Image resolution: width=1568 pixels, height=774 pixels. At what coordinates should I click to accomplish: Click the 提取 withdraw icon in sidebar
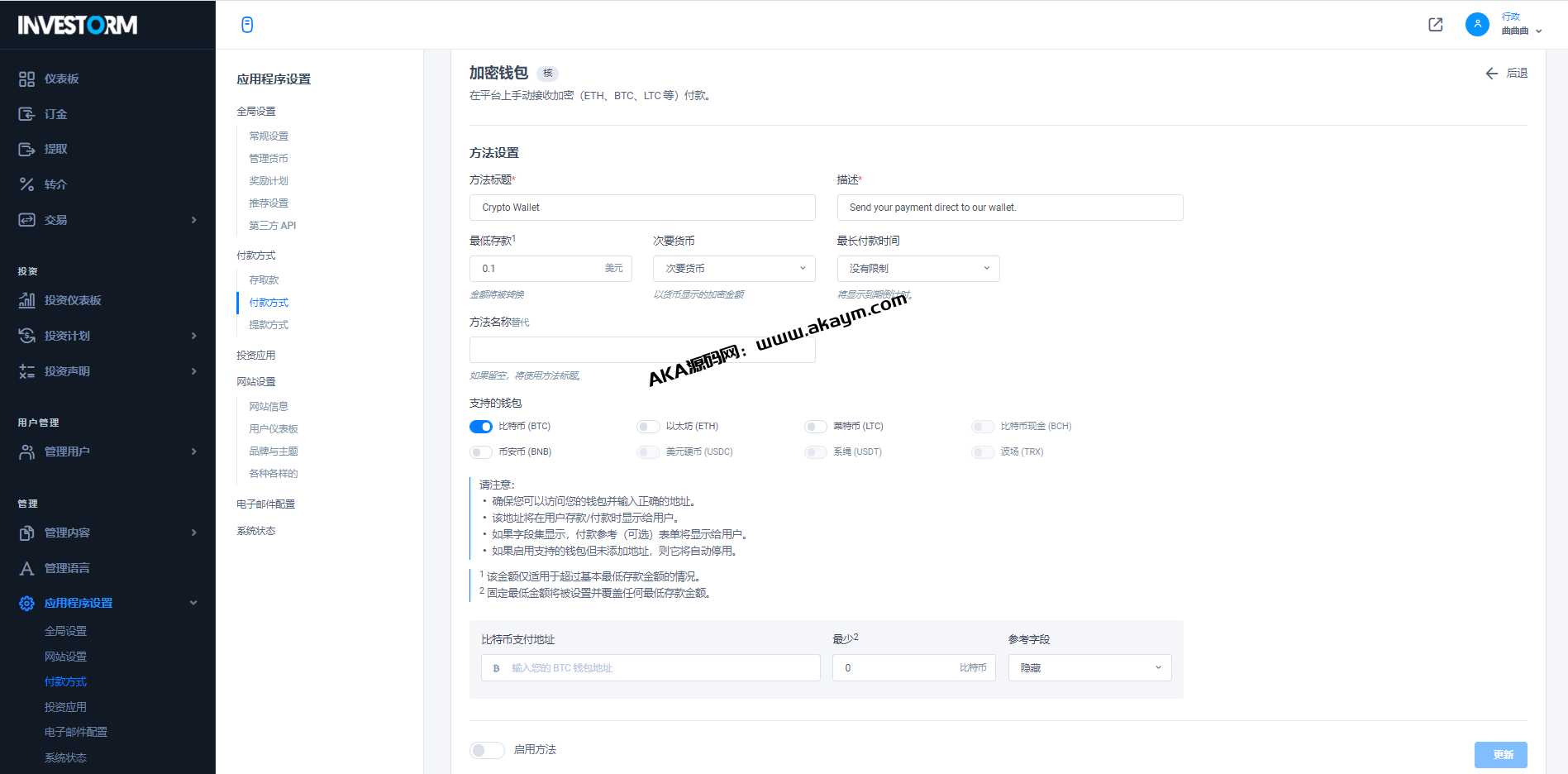click(x=26, y=150)
